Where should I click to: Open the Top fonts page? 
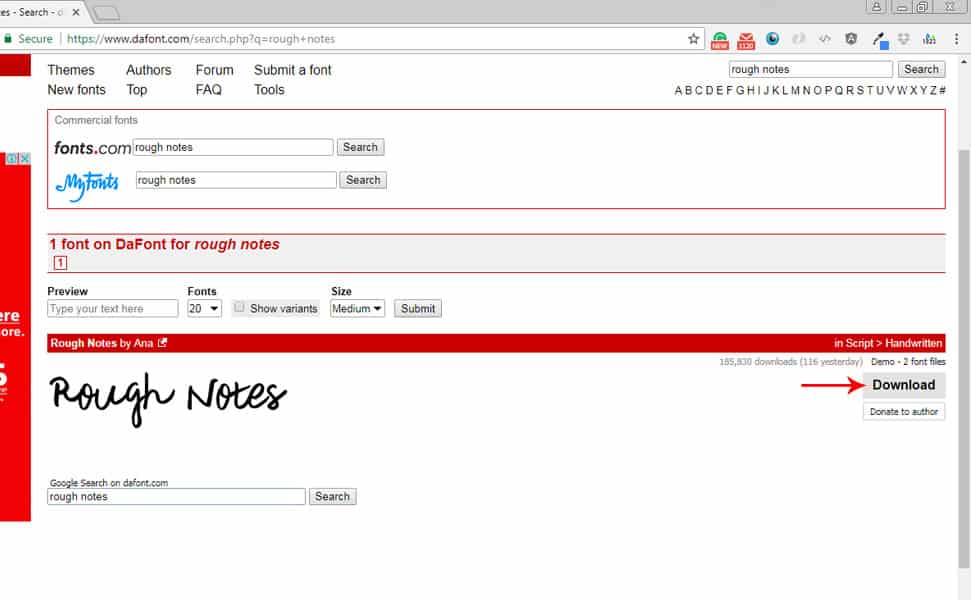[137, 90]
